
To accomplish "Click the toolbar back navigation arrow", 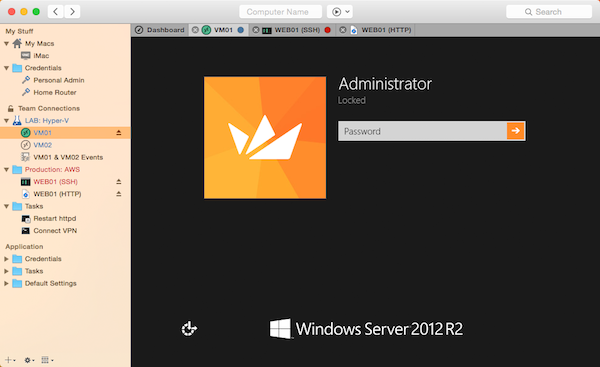I will point(55,11).
